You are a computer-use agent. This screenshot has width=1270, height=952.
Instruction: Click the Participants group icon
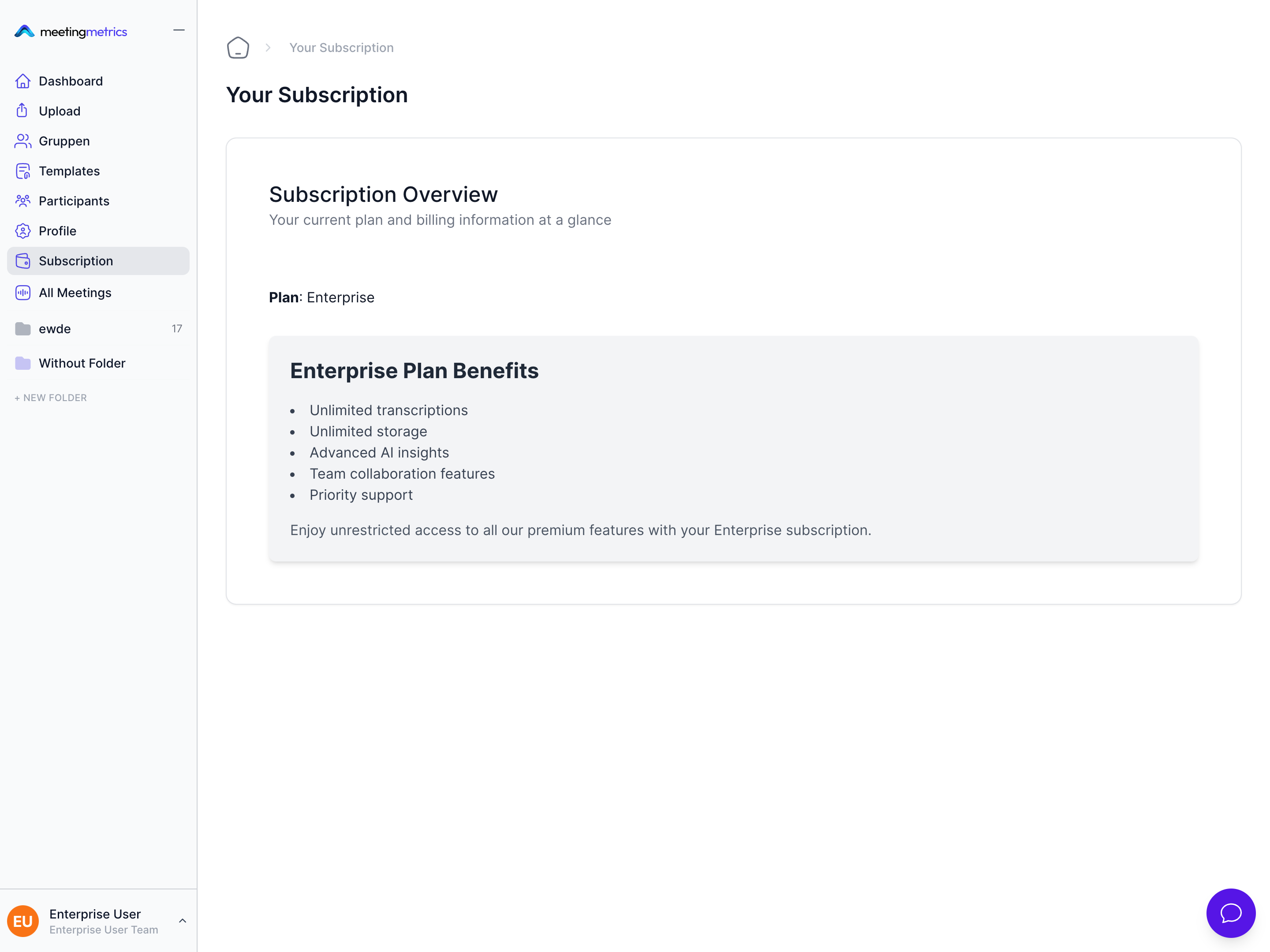point(23,201)
